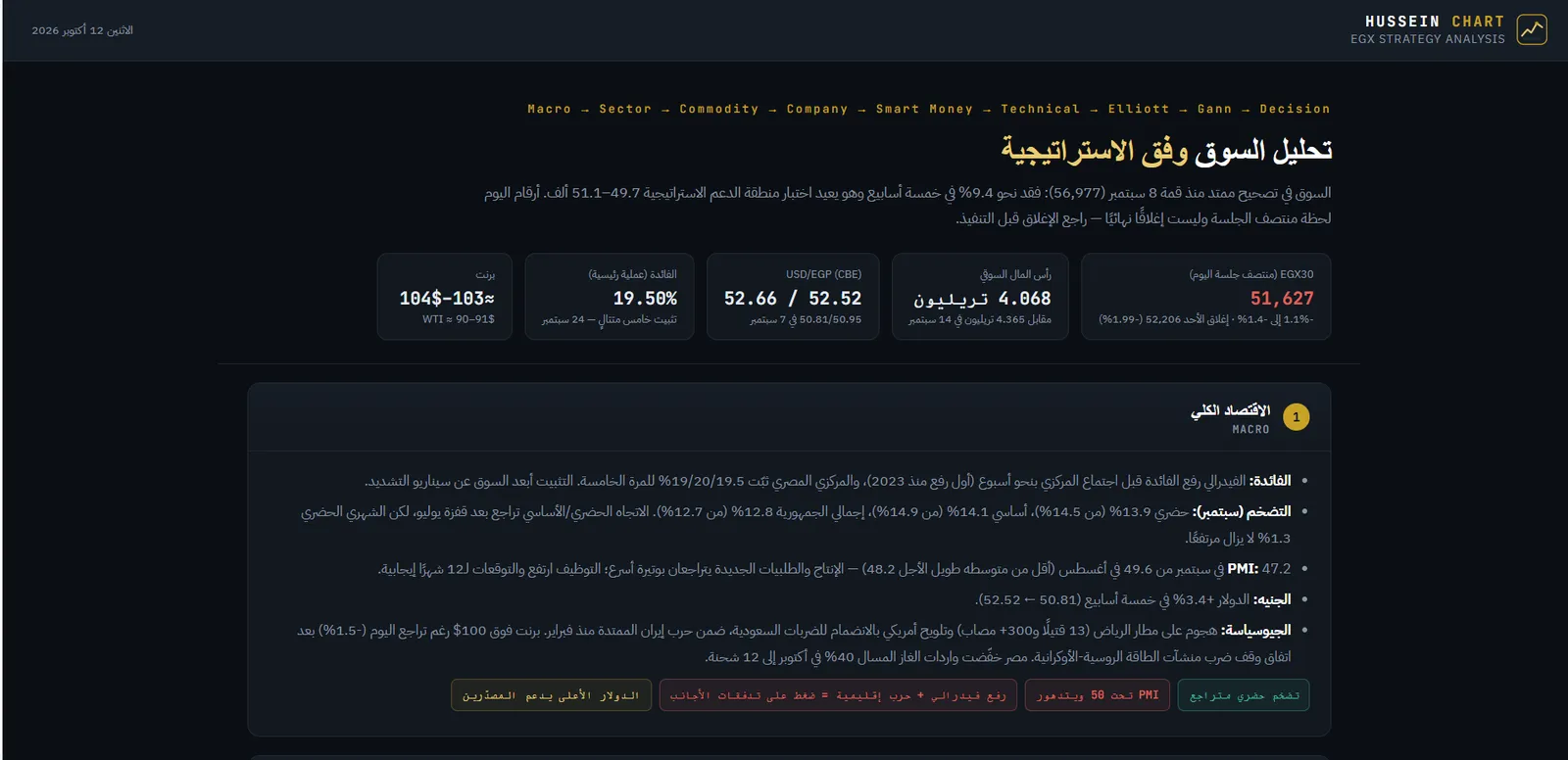Click the red tag رفع فيدرالي + حرب إقليمية

tap(838, 695)
